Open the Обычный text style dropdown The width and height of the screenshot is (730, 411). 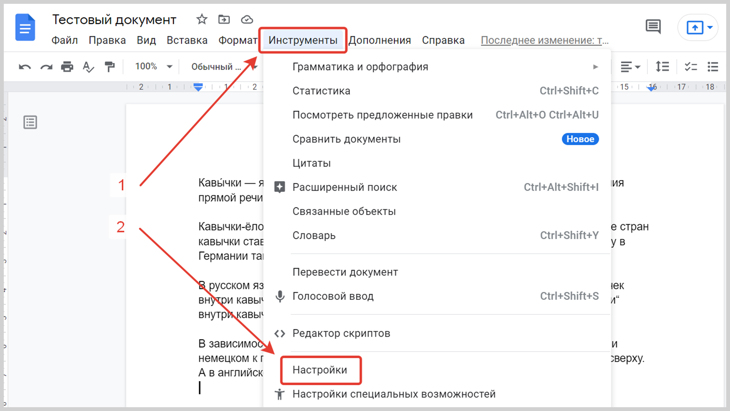[224, 67]
